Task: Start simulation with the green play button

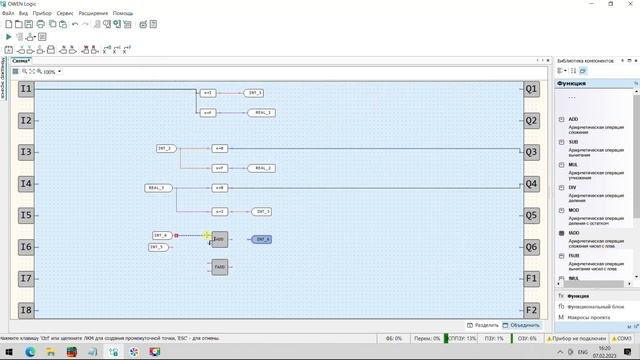Action: pyautogui.click(x=9, y=37)
